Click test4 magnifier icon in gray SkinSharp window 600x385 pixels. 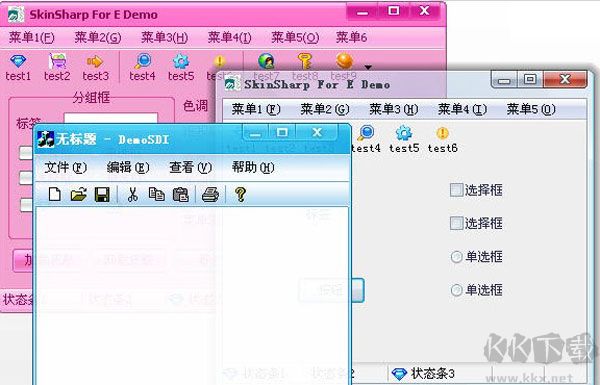coord(366,133)
